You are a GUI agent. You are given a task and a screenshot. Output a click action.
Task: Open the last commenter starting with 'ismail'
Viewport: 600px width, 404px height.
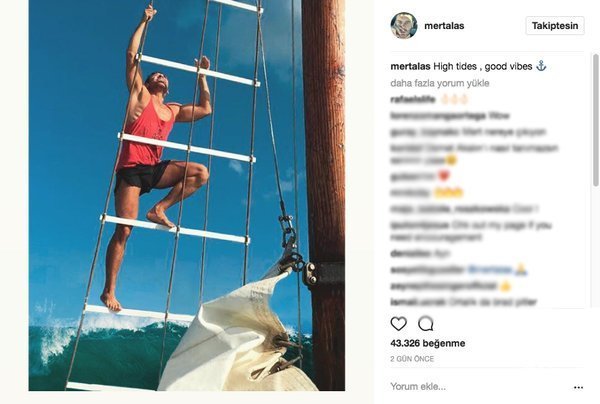tap(402, 300)
